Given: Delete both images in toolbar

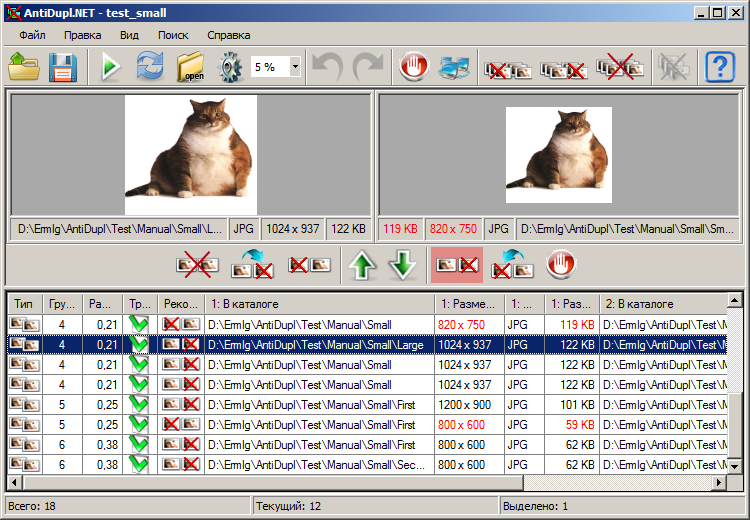Looking at the screenshot, I should pos(620,66).
